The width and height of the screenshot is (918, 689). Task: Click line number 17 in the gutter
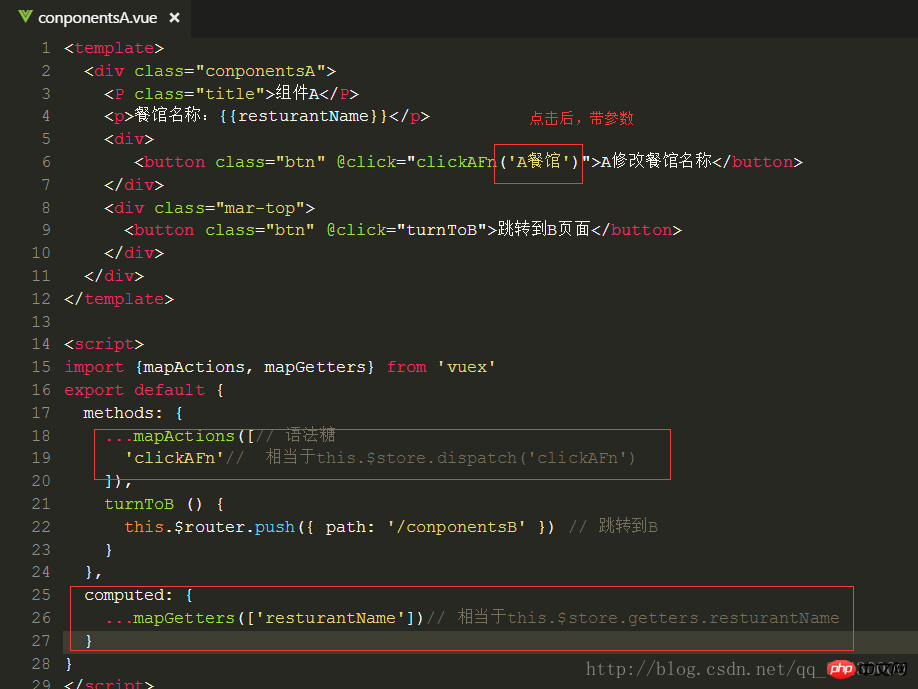pos(41,413)
